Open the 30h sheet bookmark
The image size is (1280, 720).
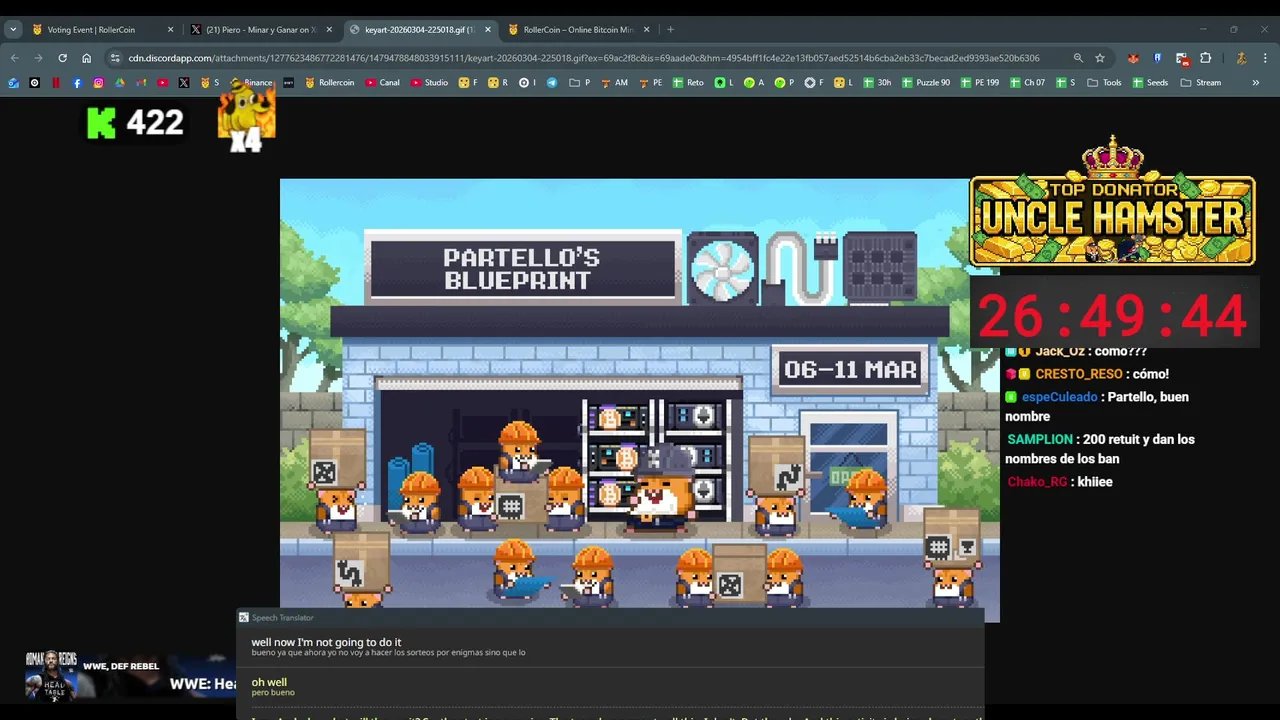pos(877,83)
